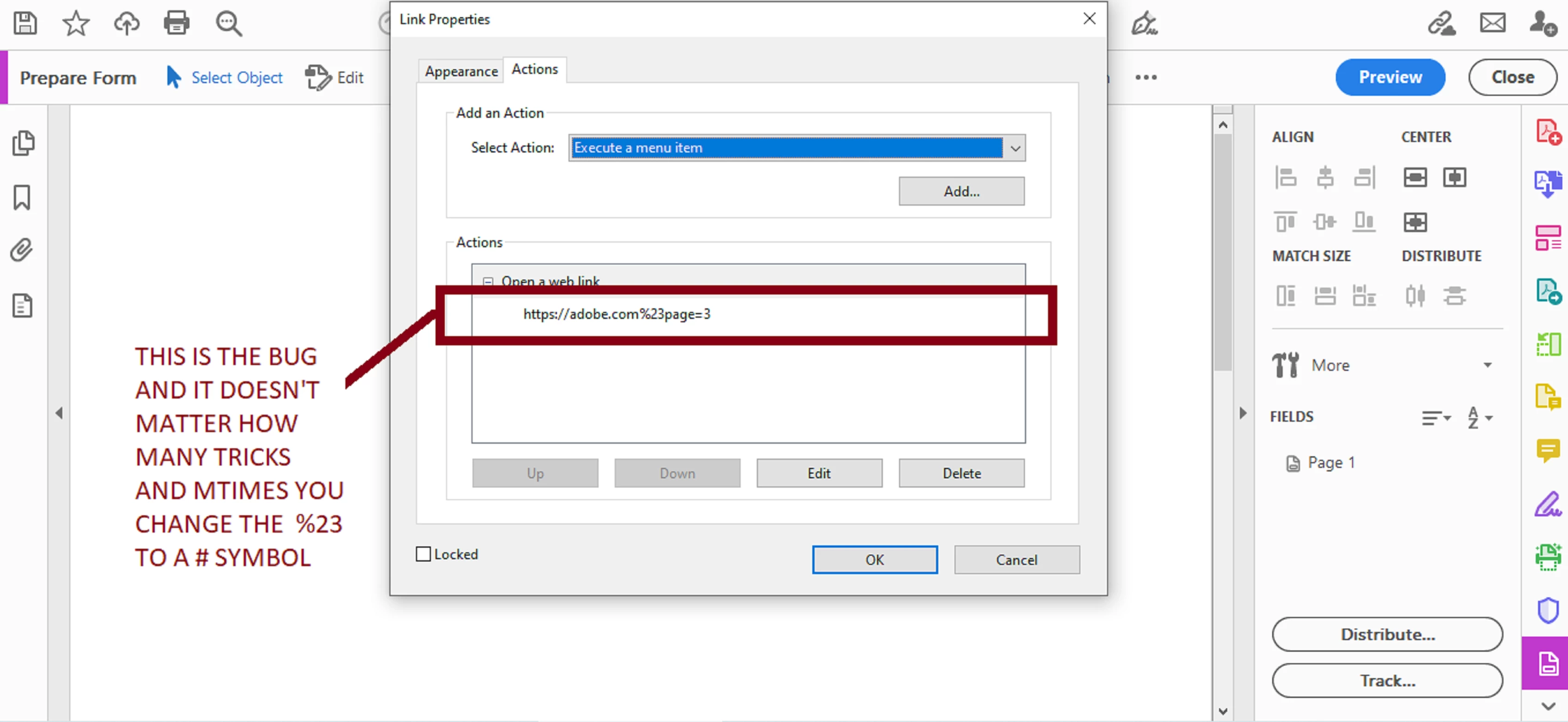
Task: Open the Attachments paperclip panel
Action: [x=22, y=250]
